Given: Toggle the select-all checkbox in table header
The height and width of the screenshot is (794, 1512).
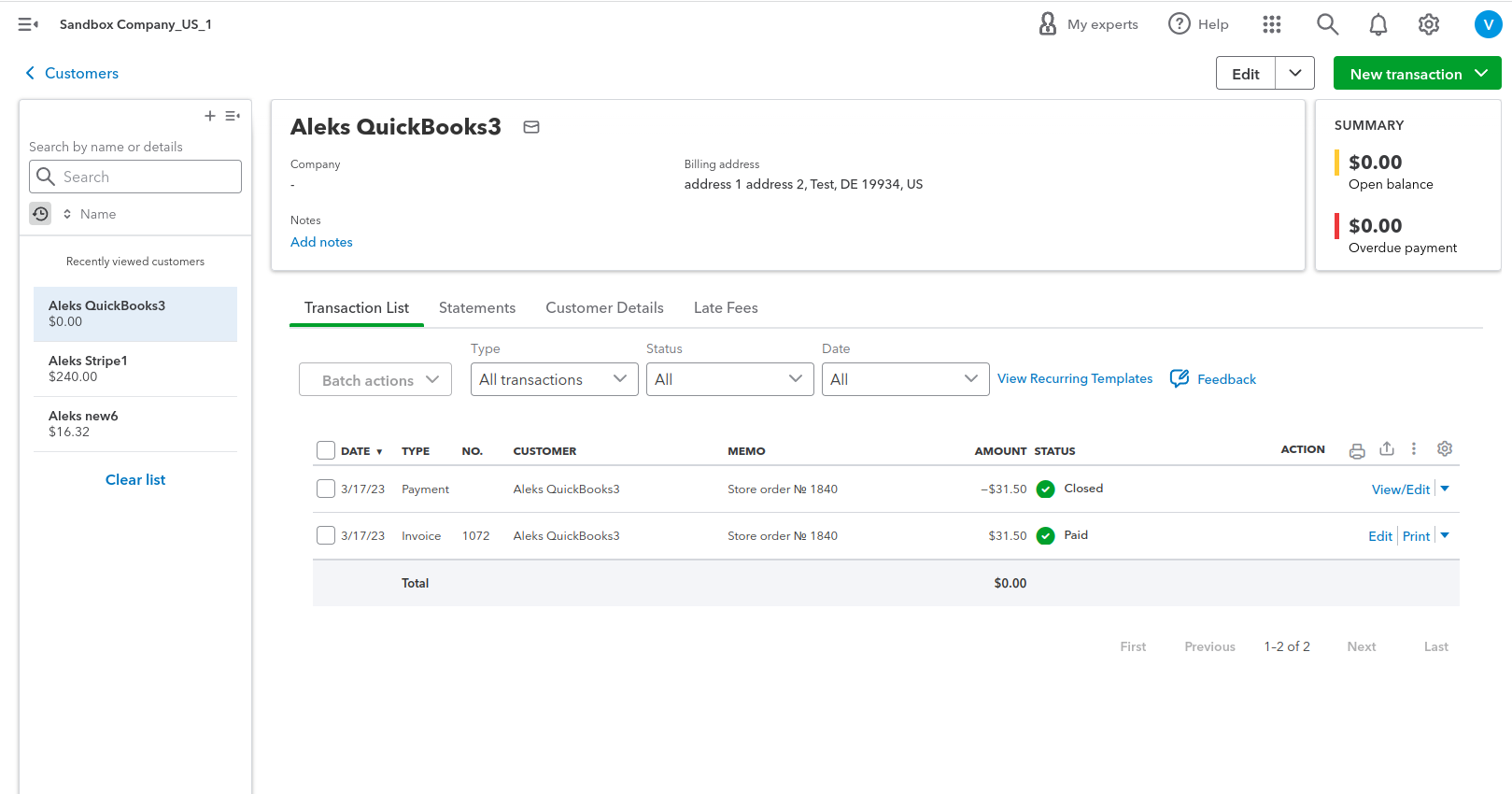Looking at the screenshot, I should click(326, 450).
